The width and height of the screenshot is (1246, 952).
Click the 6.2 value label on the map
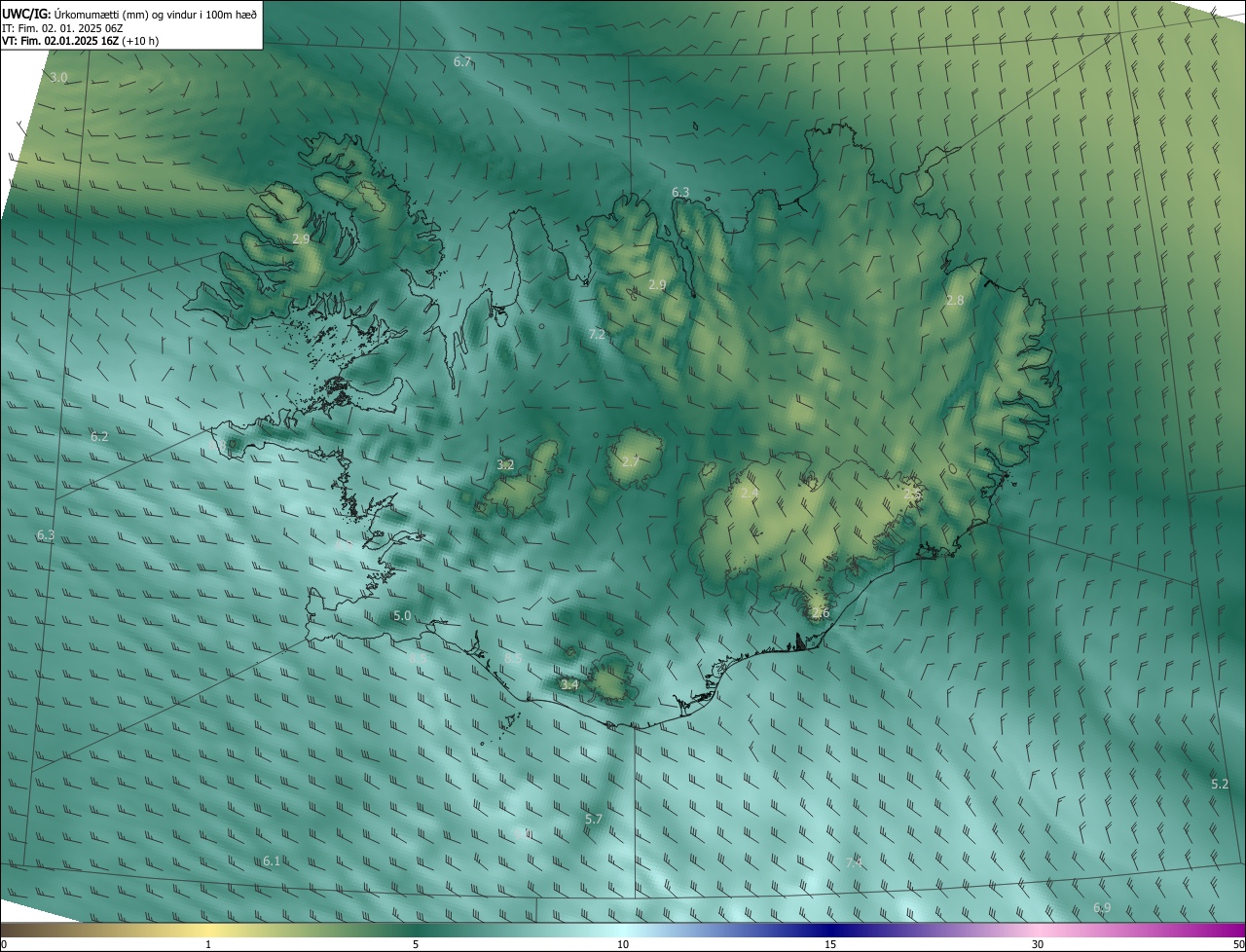(99, 437)
